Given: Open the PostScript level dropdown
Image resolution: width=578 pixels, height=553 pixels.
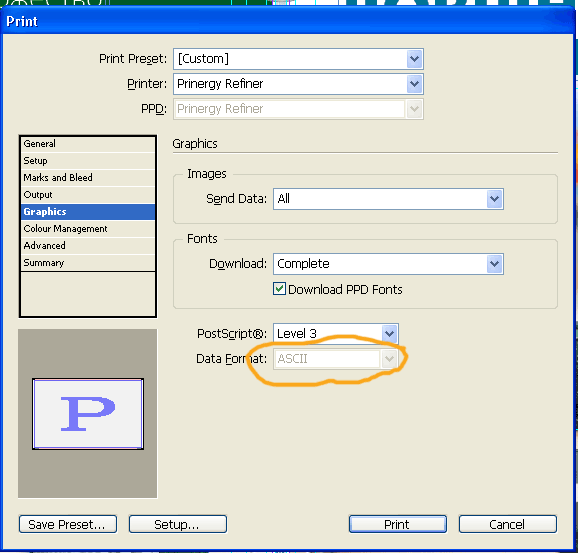Looking at the screenshot, I should click(x=335, y=334).
